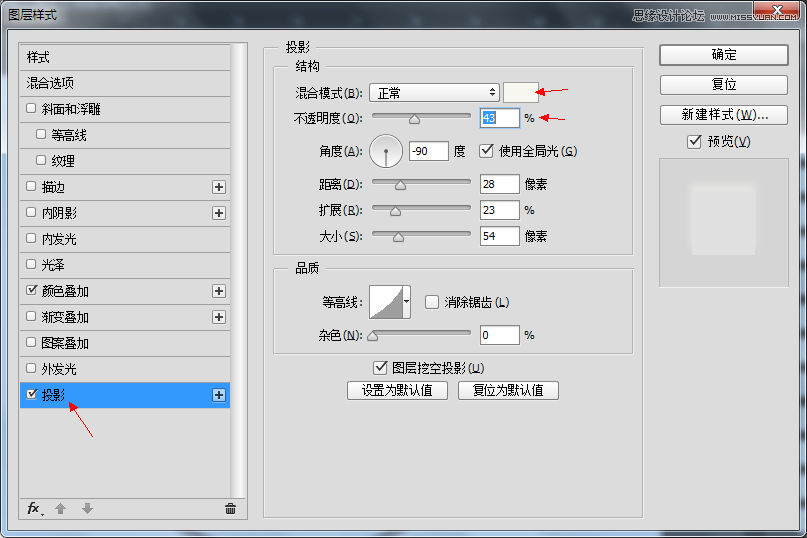
Task: Move effect down with down arrow icon
Action: pos(87,509)
